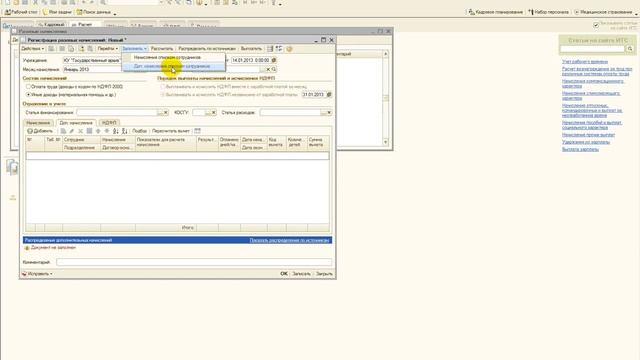Sort table ascending with A-Z icon

[x=116, y=131]
